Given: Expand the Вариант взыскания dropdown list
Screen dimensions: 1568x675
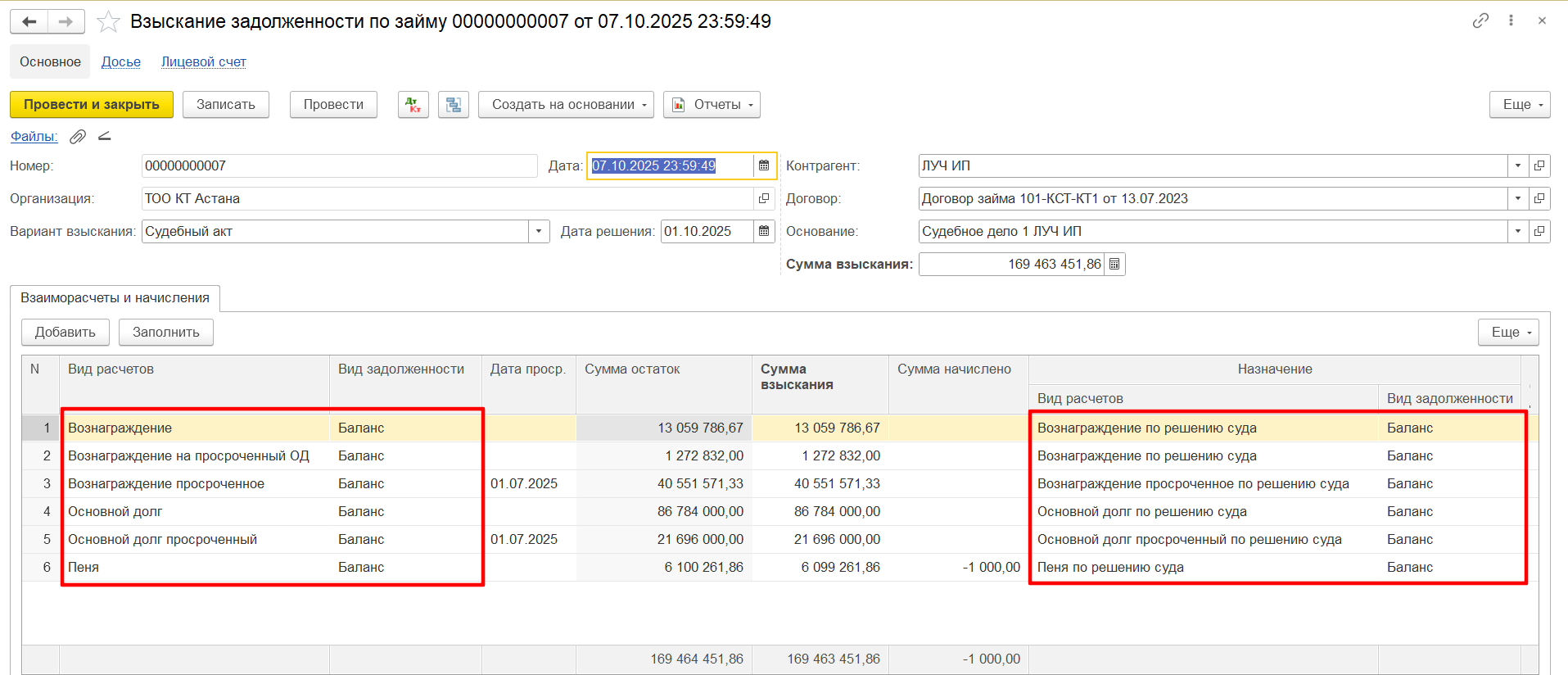Looking at the screenshot, I should click(x=539, y=231).
